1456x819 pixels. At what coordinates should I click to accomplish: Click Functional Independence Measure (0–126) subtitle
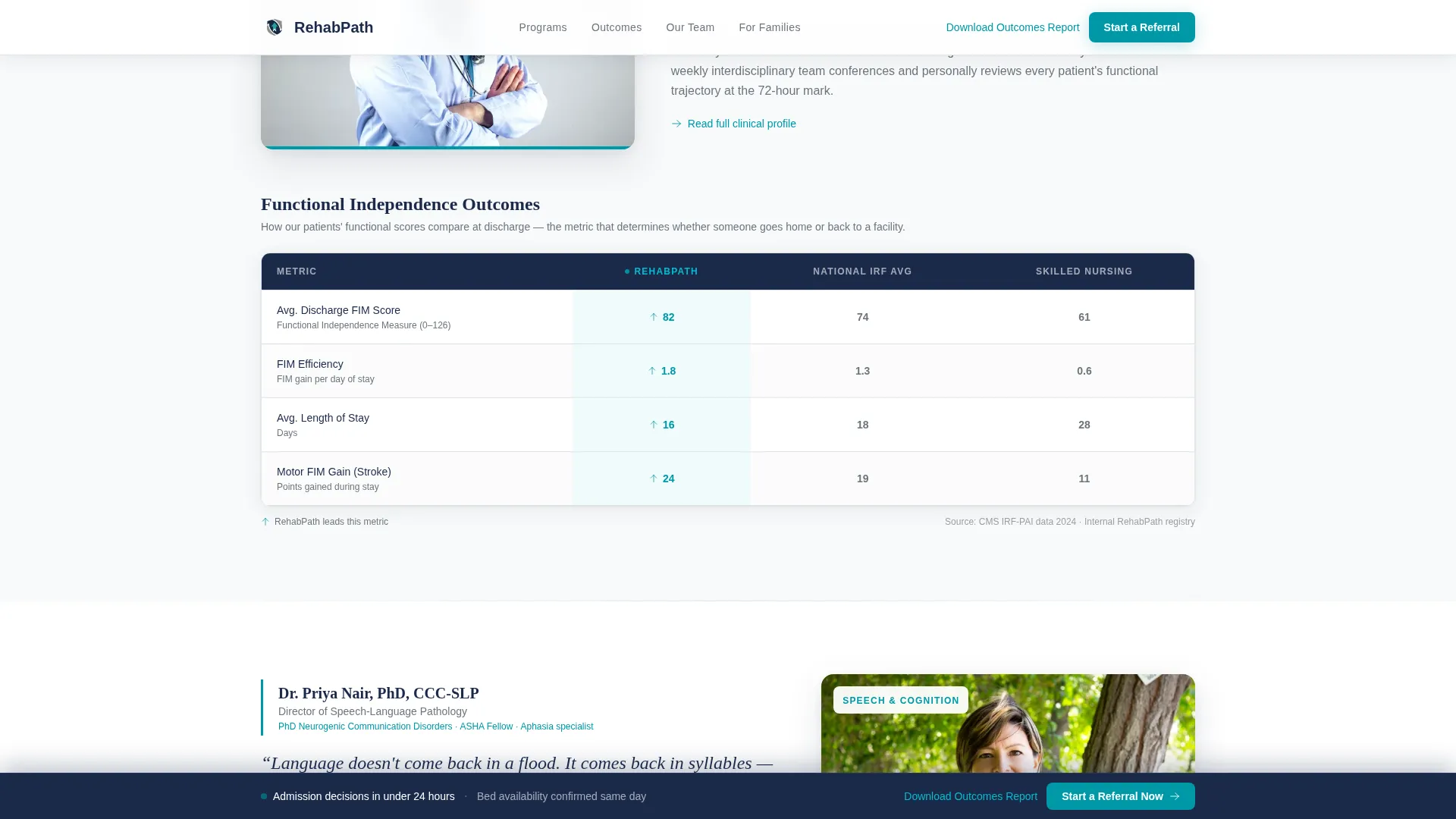363,325
